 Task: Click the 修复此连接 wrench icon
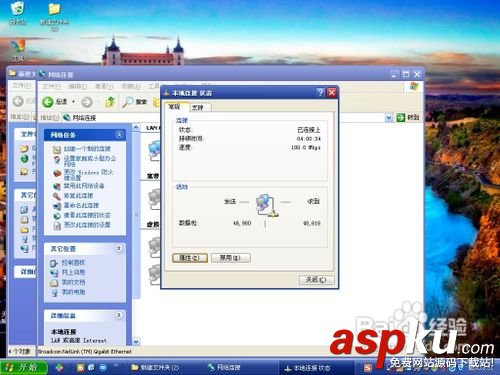click(57, 196)
